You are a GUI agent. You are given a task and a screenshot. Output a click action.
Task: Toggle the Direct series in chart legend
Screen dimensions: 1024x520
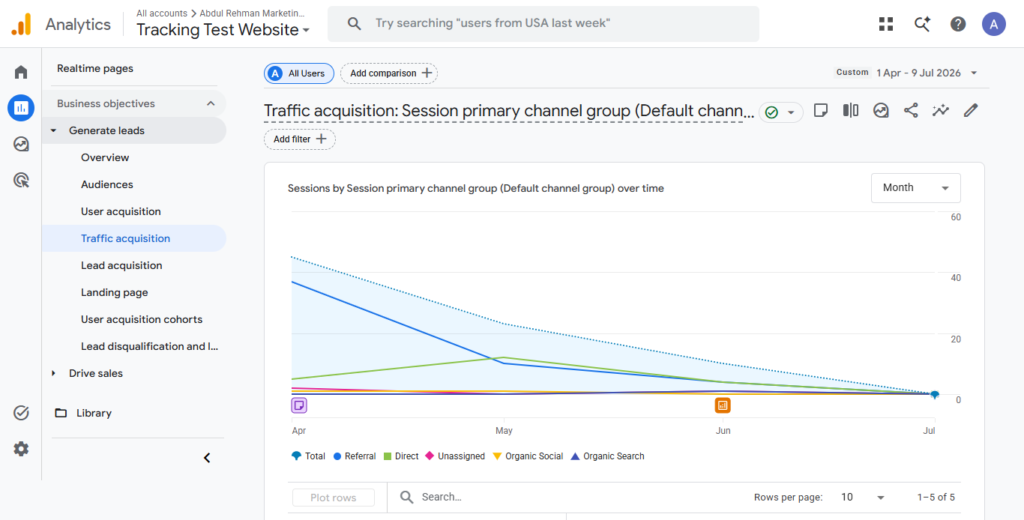pos(401,456)
